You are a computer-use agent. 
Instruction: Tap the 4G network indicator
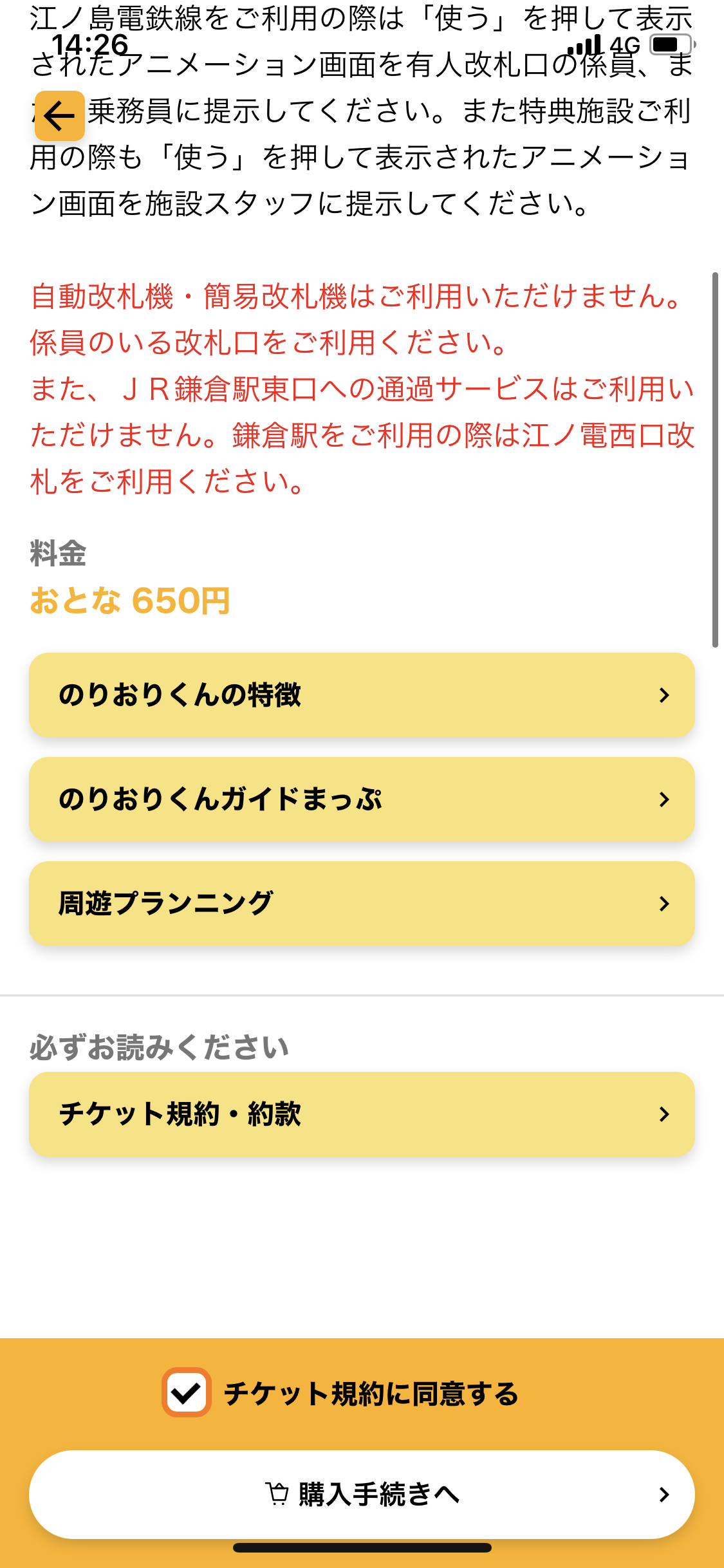point(625,45)
